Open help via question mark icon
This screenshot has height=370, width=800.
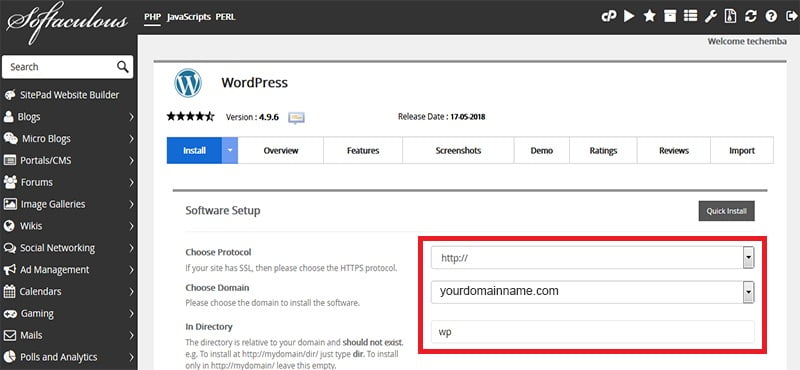pos(771,16)
